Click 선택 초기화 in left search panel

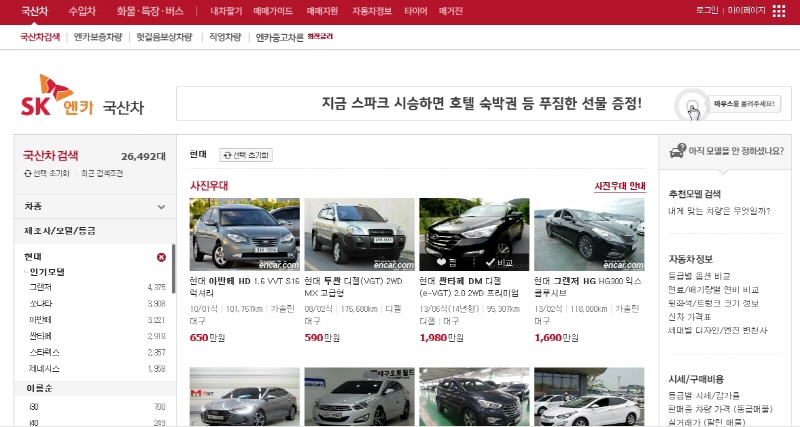click(x=46, y=173)
